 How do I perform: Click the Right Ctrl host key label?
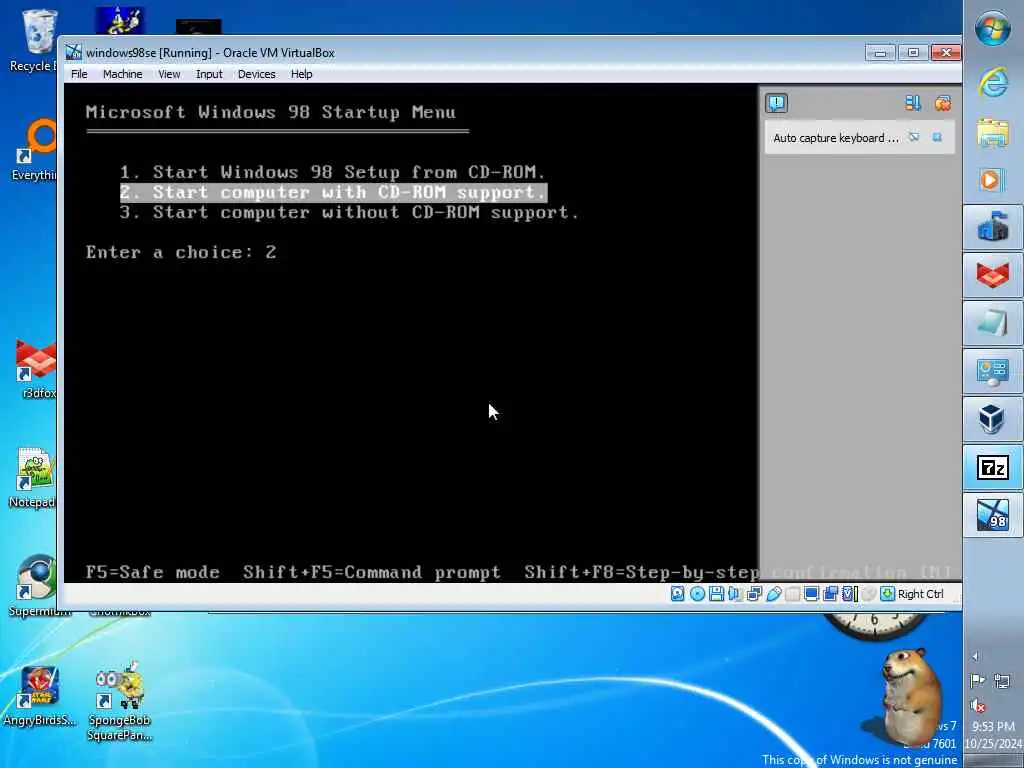point(920,594)
